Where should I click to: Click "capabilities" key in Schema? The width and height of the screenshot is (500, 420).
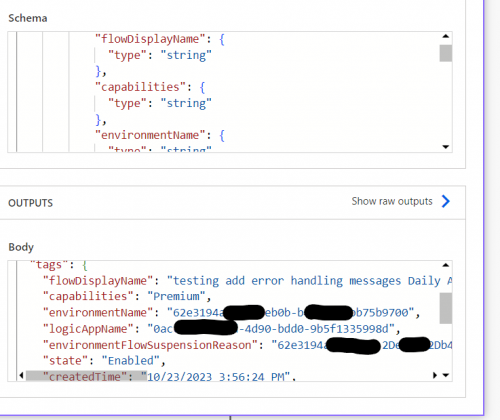[140, 87]
